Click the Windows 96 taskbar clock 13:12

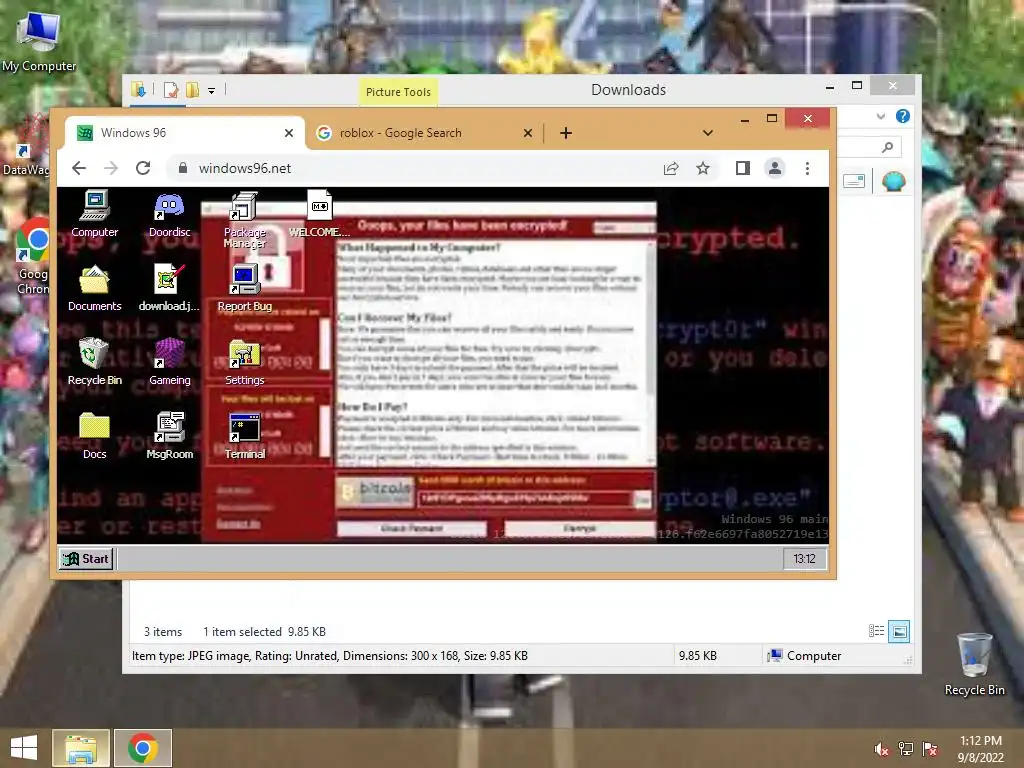coord(804,558)
